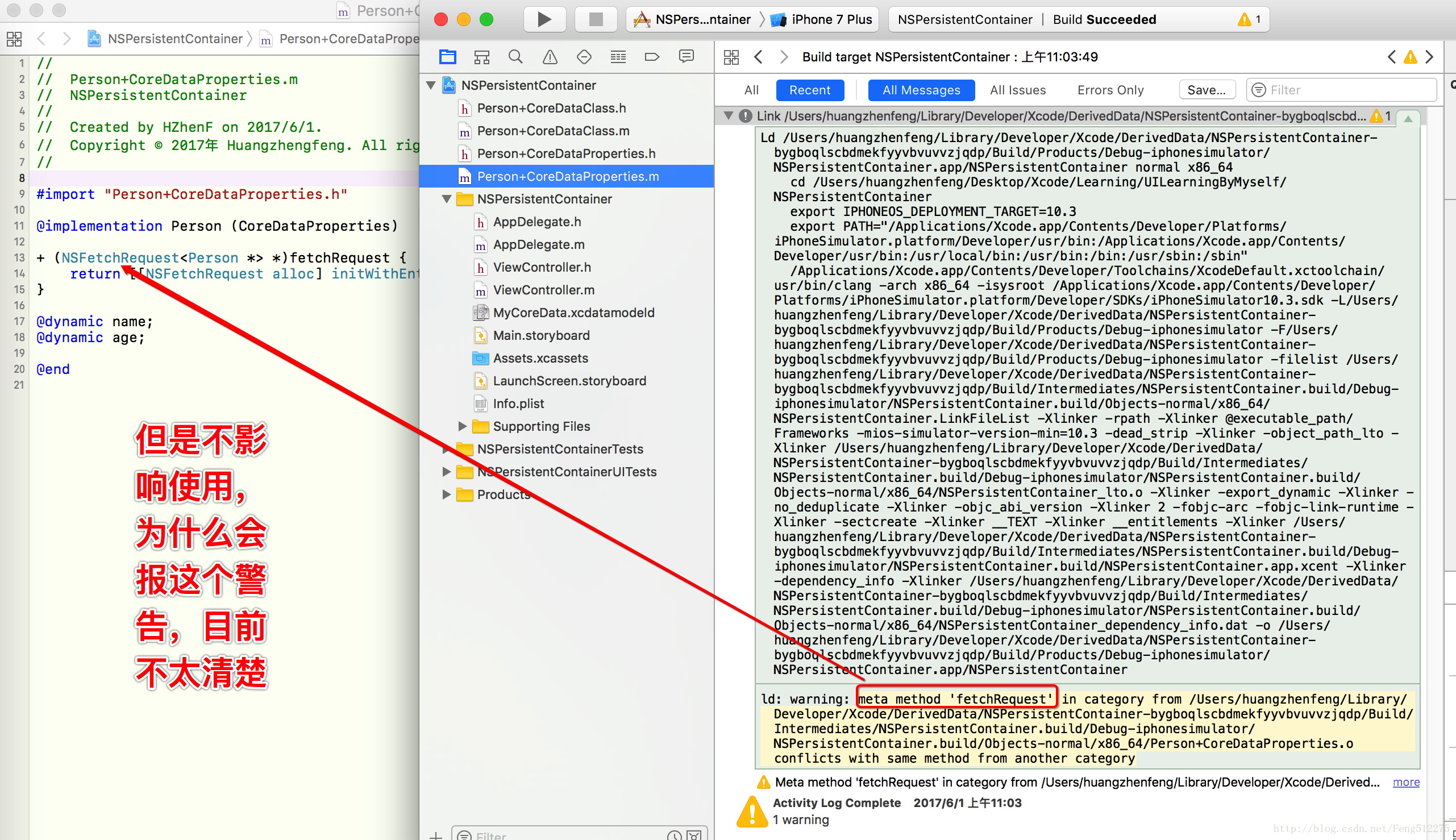Viewport: 1456px width, 840px height.
Task: Click the Stop build button
Action: point(596,20)
